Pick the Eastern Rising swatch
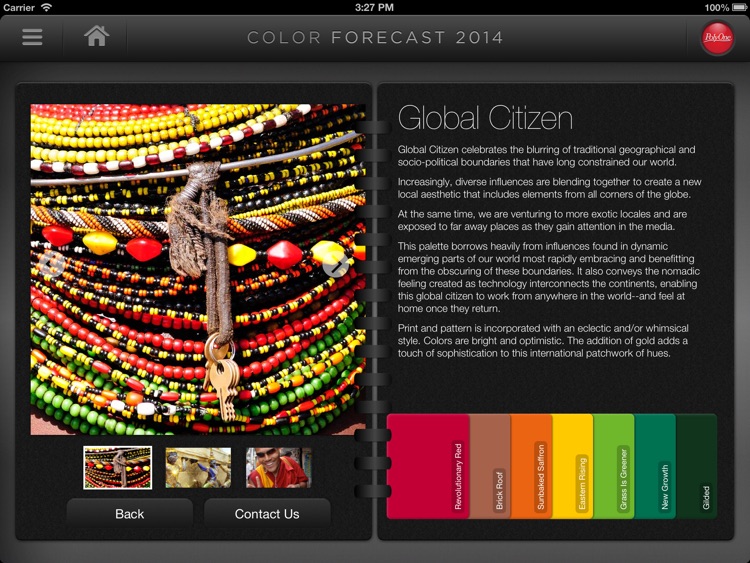750x563 pixels. click(x=573, y=466)
